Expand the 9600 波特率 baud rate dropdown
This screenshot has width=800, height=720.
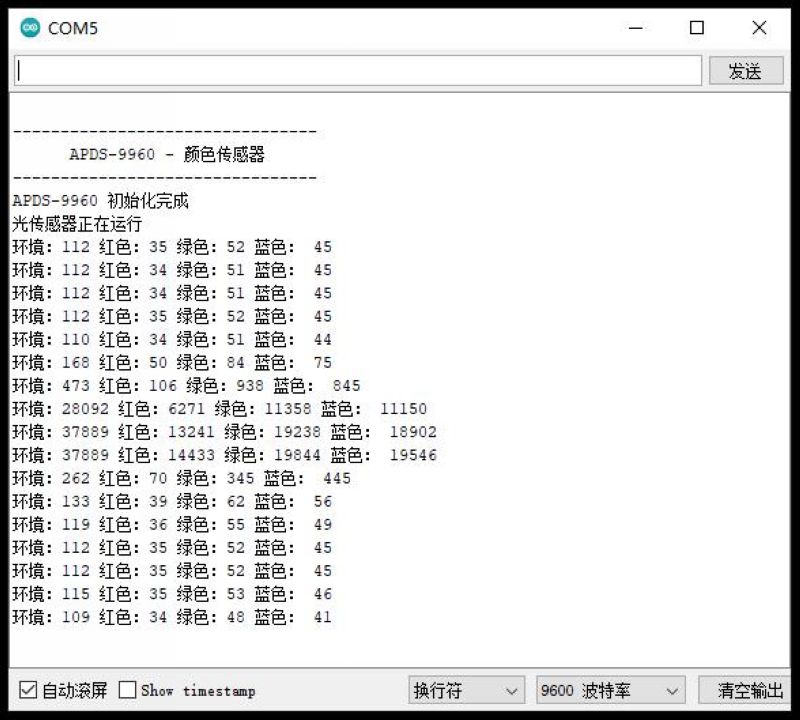tap(610, 690)
